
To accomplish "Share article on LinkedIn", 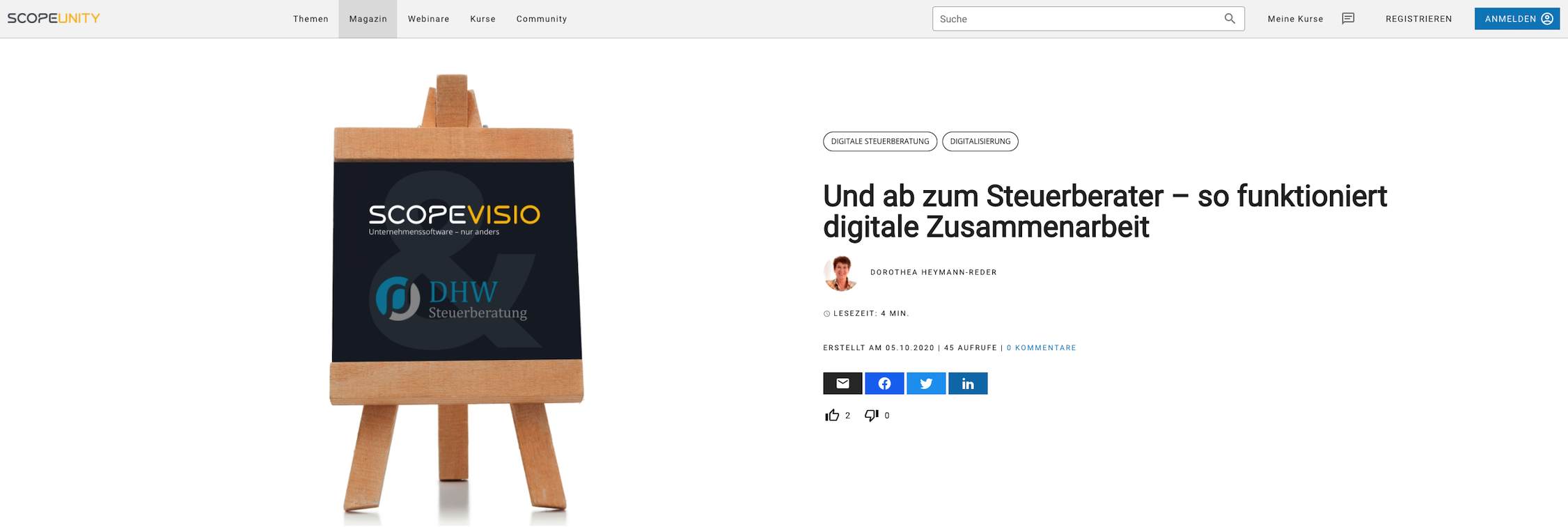I will point(968,384).
